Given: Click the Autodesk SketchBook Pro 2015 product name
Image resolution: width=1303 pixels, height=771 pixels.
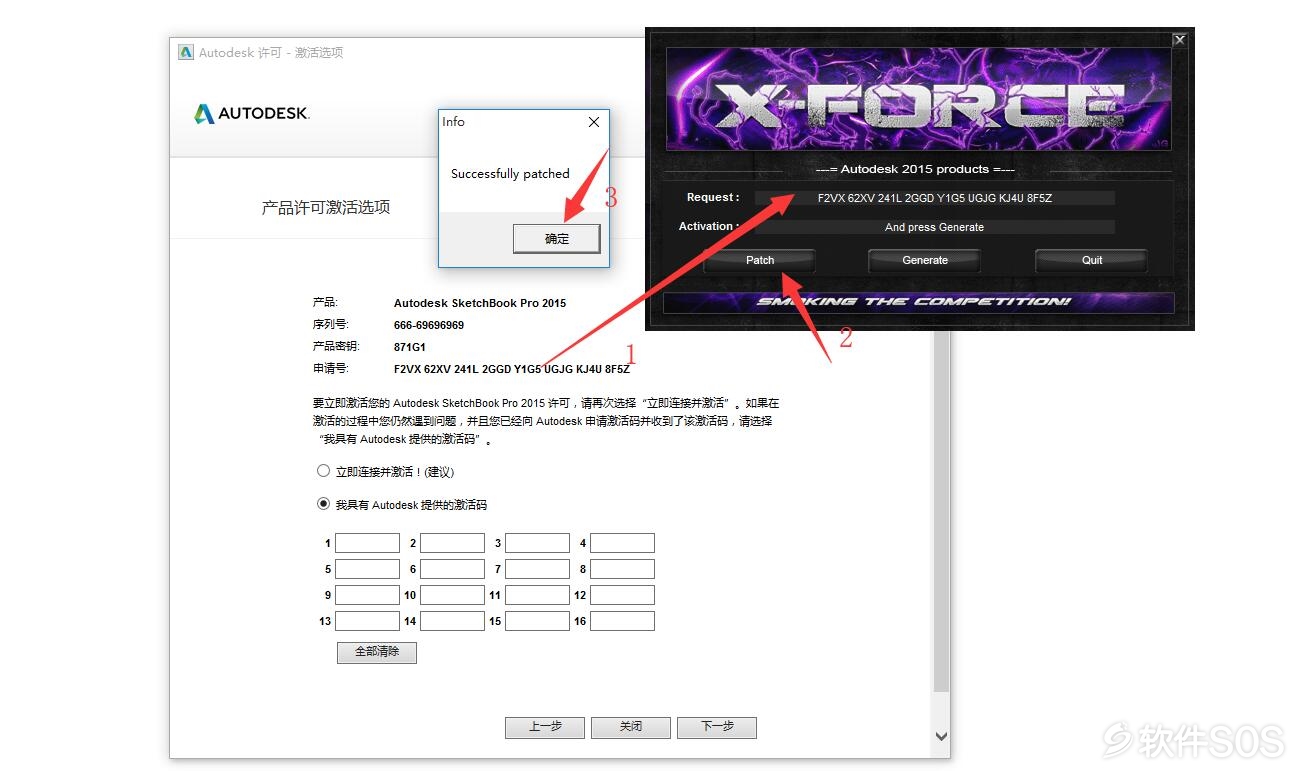Looking at the screenshot, I should click(480, 303).
